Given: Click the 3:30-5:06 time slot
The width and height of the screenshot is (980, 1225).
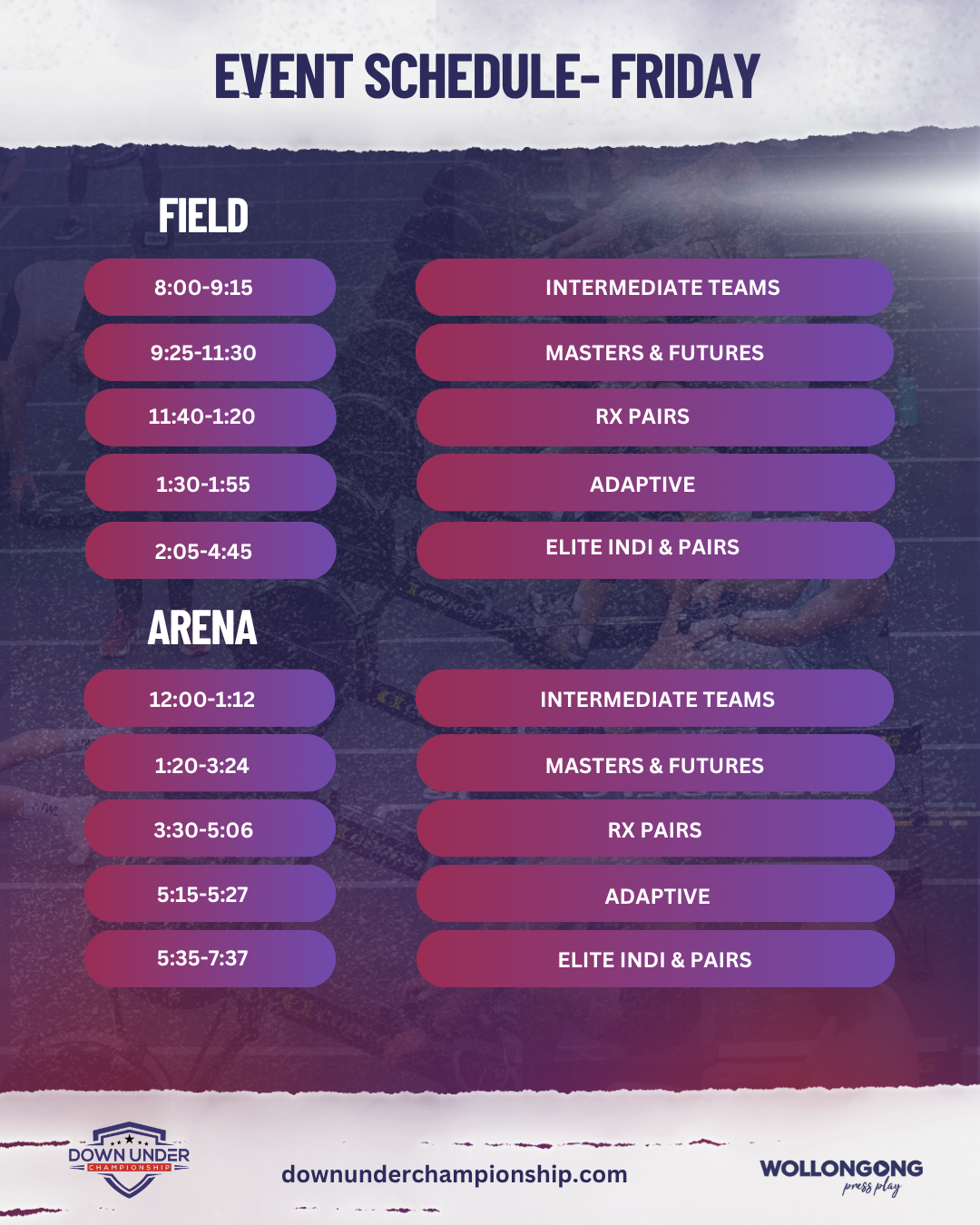Looking at the screenshot, I should pyautogui.click(x=210, y=829).
